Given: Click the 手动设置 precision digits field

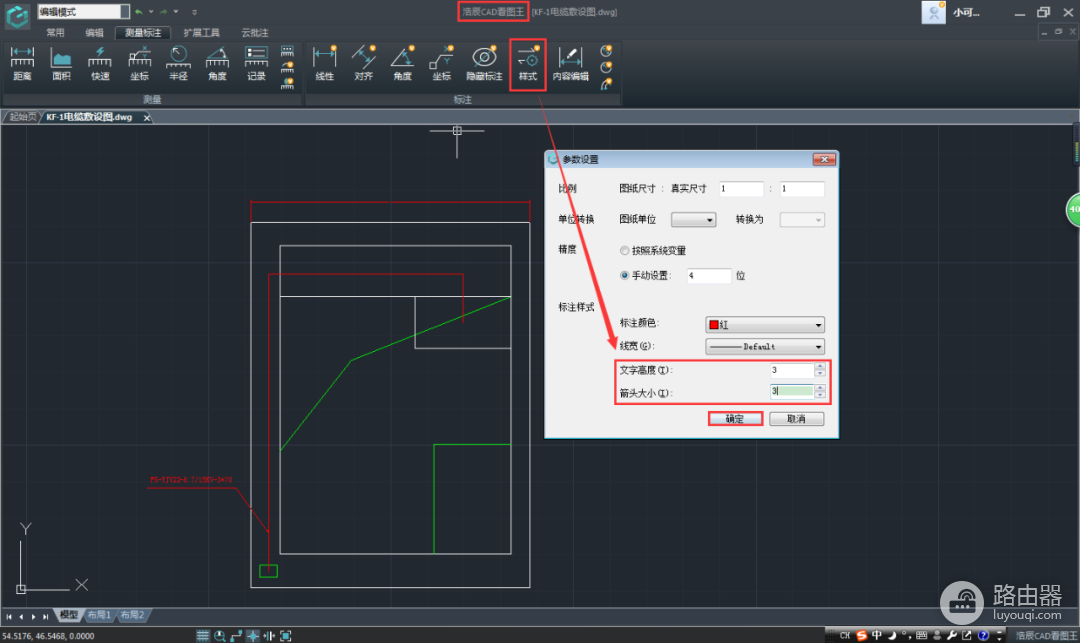Looking at the screenshot, I should pos(709,276).
